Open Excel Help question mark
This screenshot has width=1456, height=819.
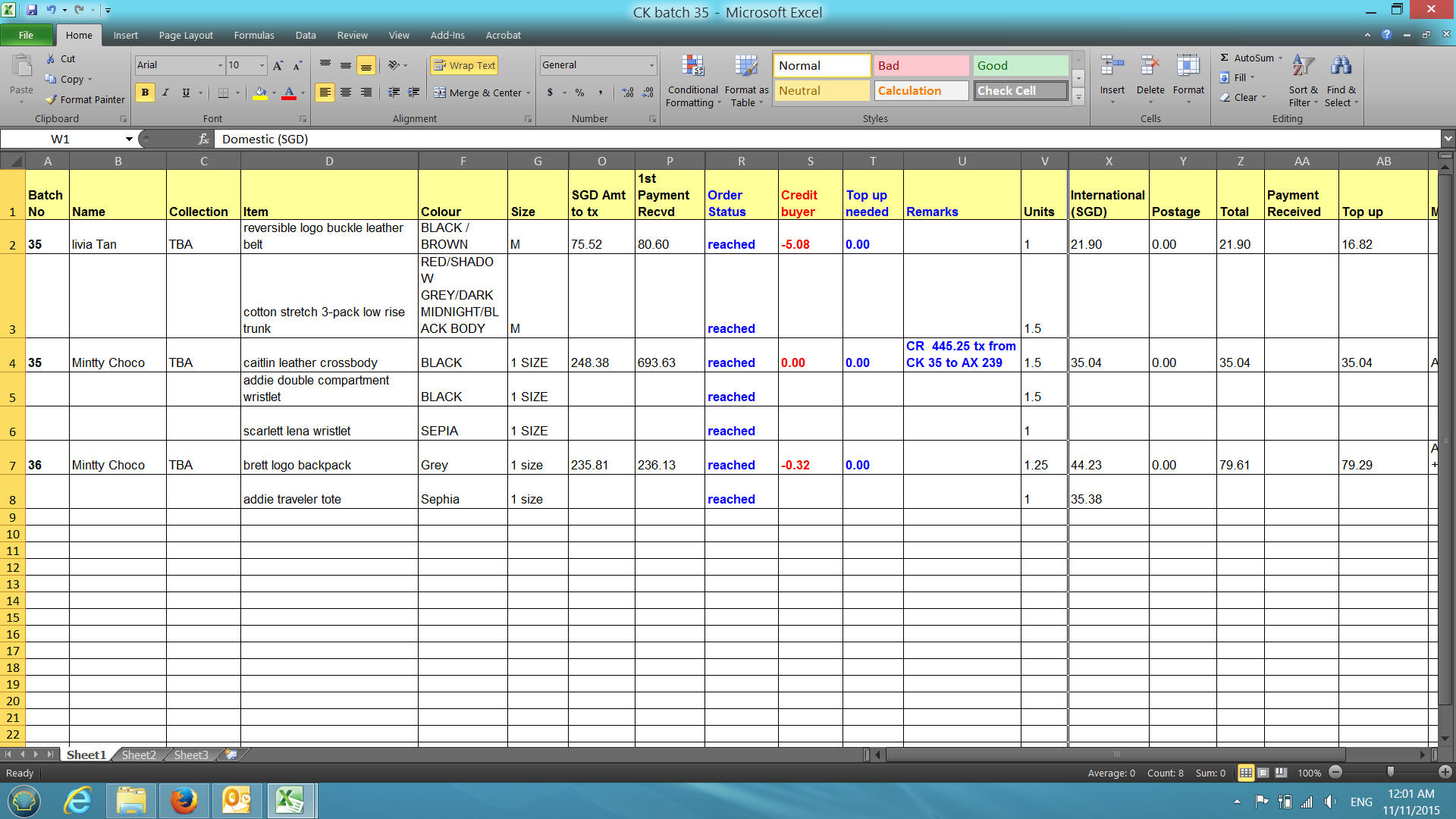tap(1386, 35)
